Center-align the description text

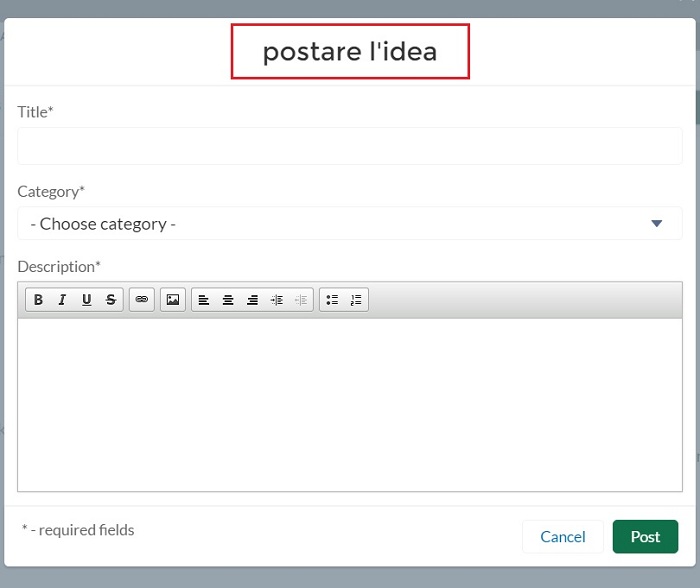coord(228,300)
